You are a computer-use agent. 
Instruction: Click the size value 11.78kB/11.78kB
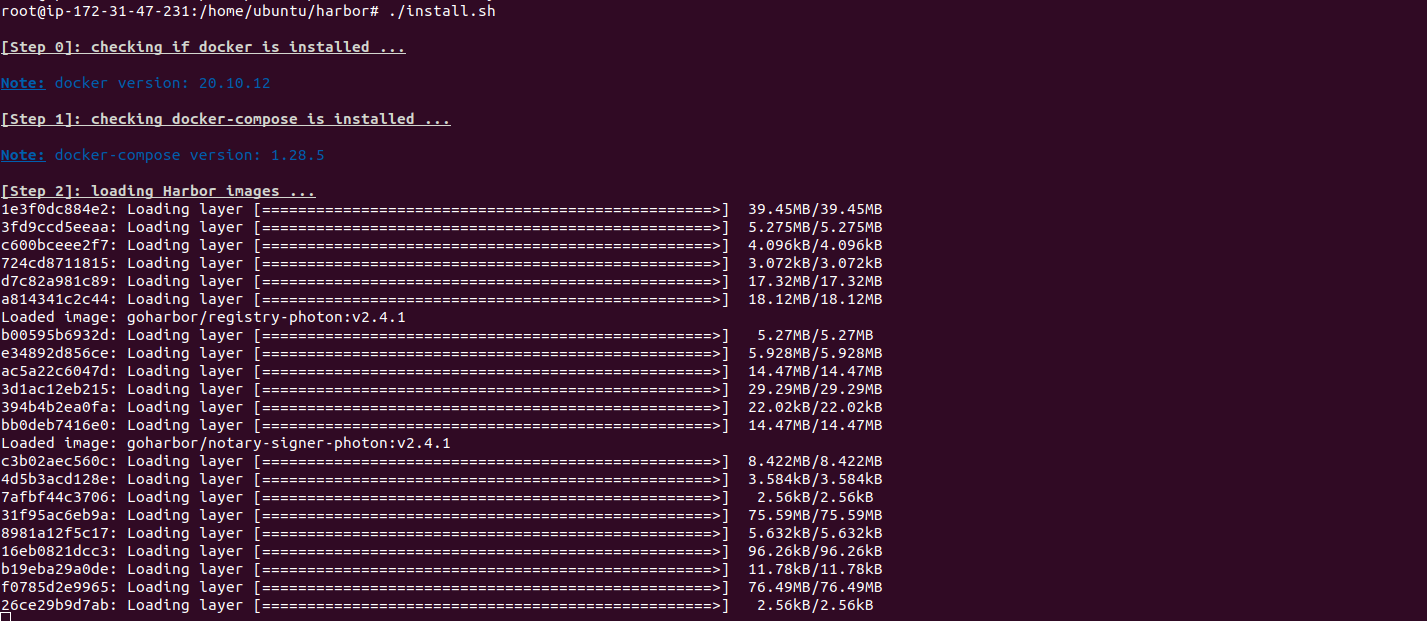[x=815, y=569]
